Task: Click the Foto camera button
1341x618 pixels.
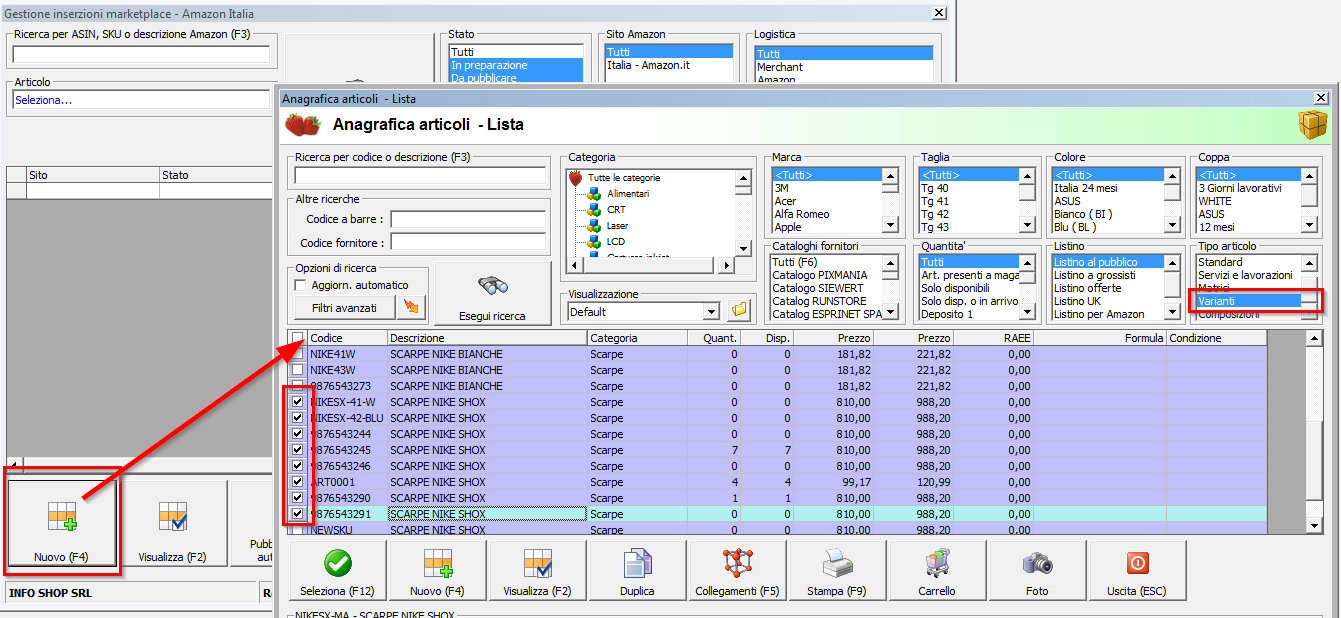Action: point(1037,572)
